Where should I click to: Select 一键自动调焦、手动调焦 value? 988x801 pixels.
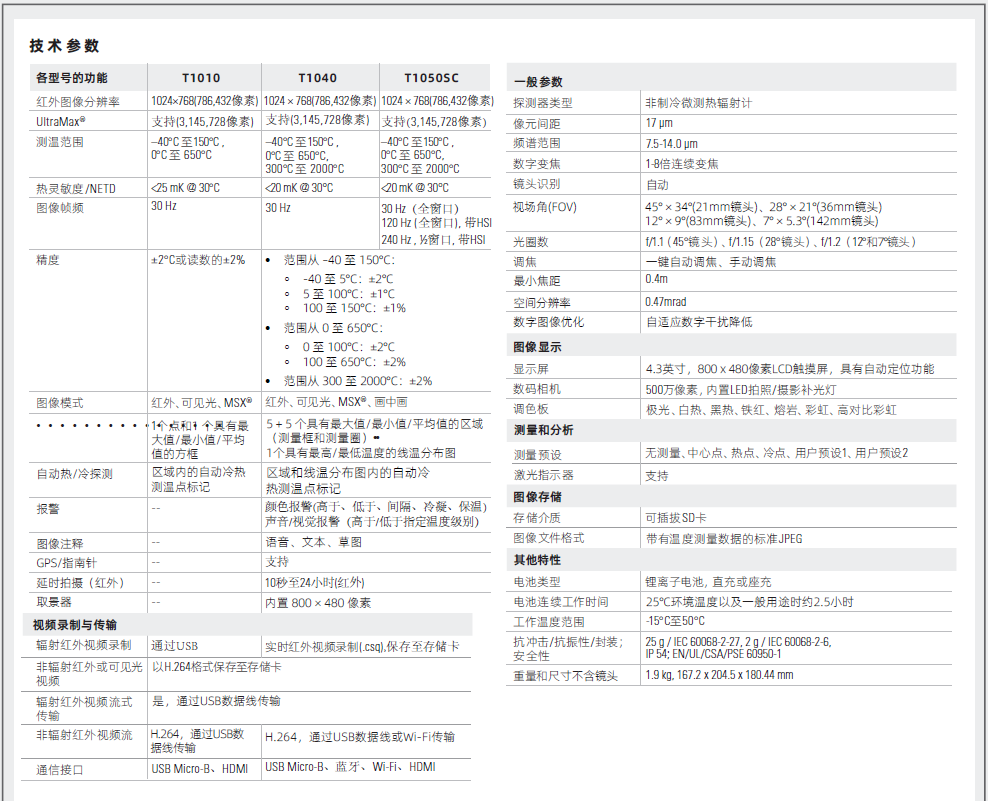[x=711, y=262]
